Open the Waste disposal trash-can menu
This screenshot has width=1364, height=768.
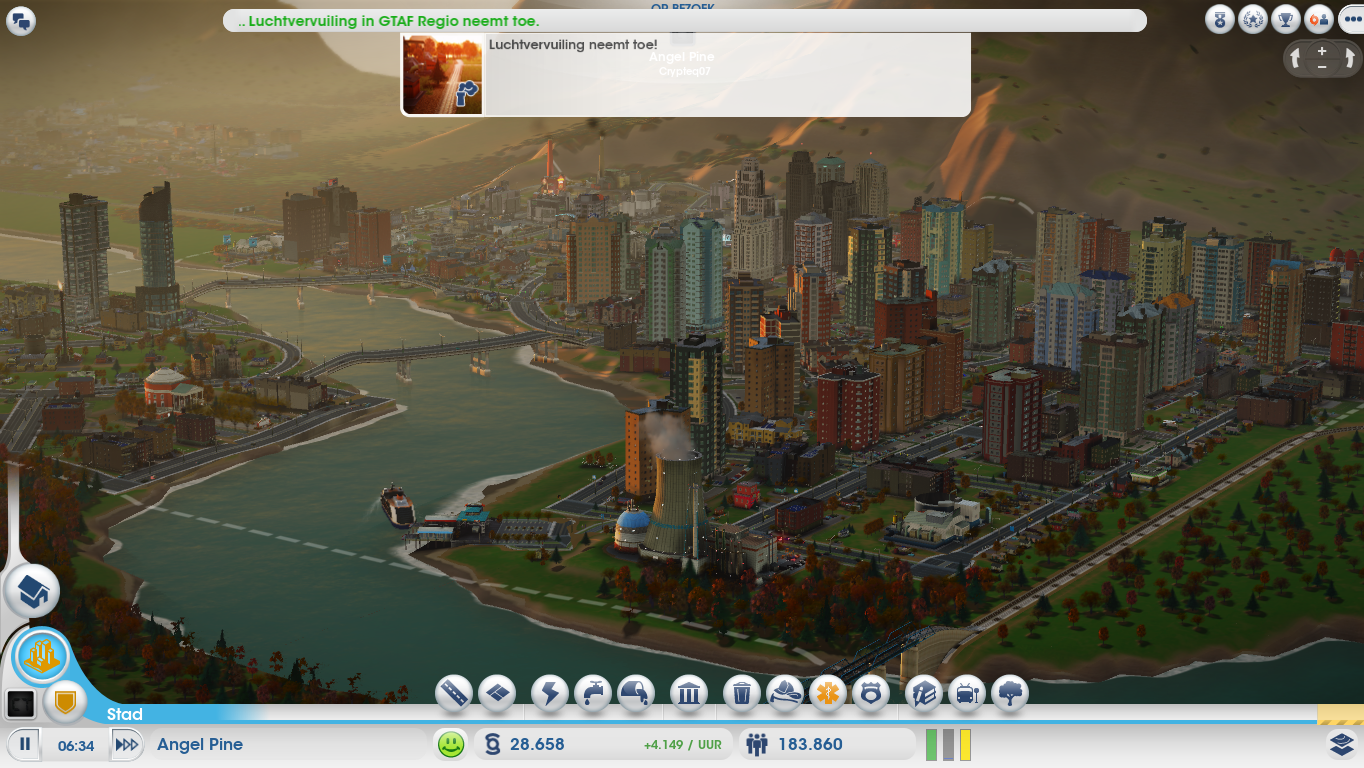click(742, 692)
